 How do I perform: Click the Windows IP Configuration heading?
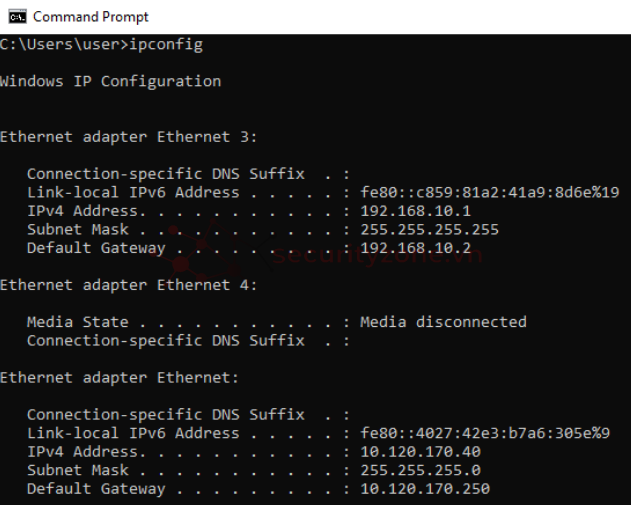pyautogui.click(x=110, y=81)
